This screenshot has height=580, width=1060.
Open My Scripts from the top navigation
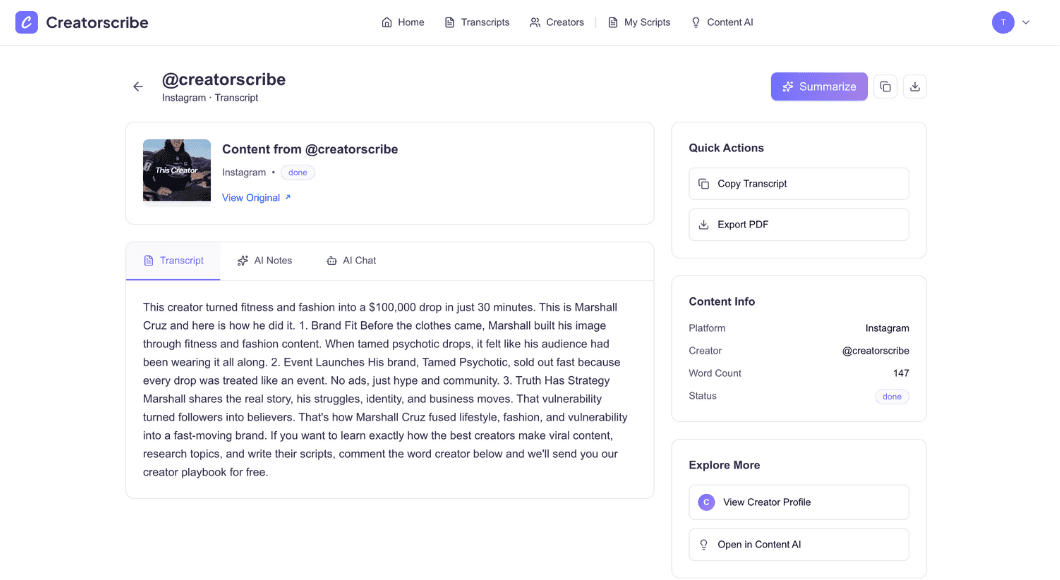[639, 22]
